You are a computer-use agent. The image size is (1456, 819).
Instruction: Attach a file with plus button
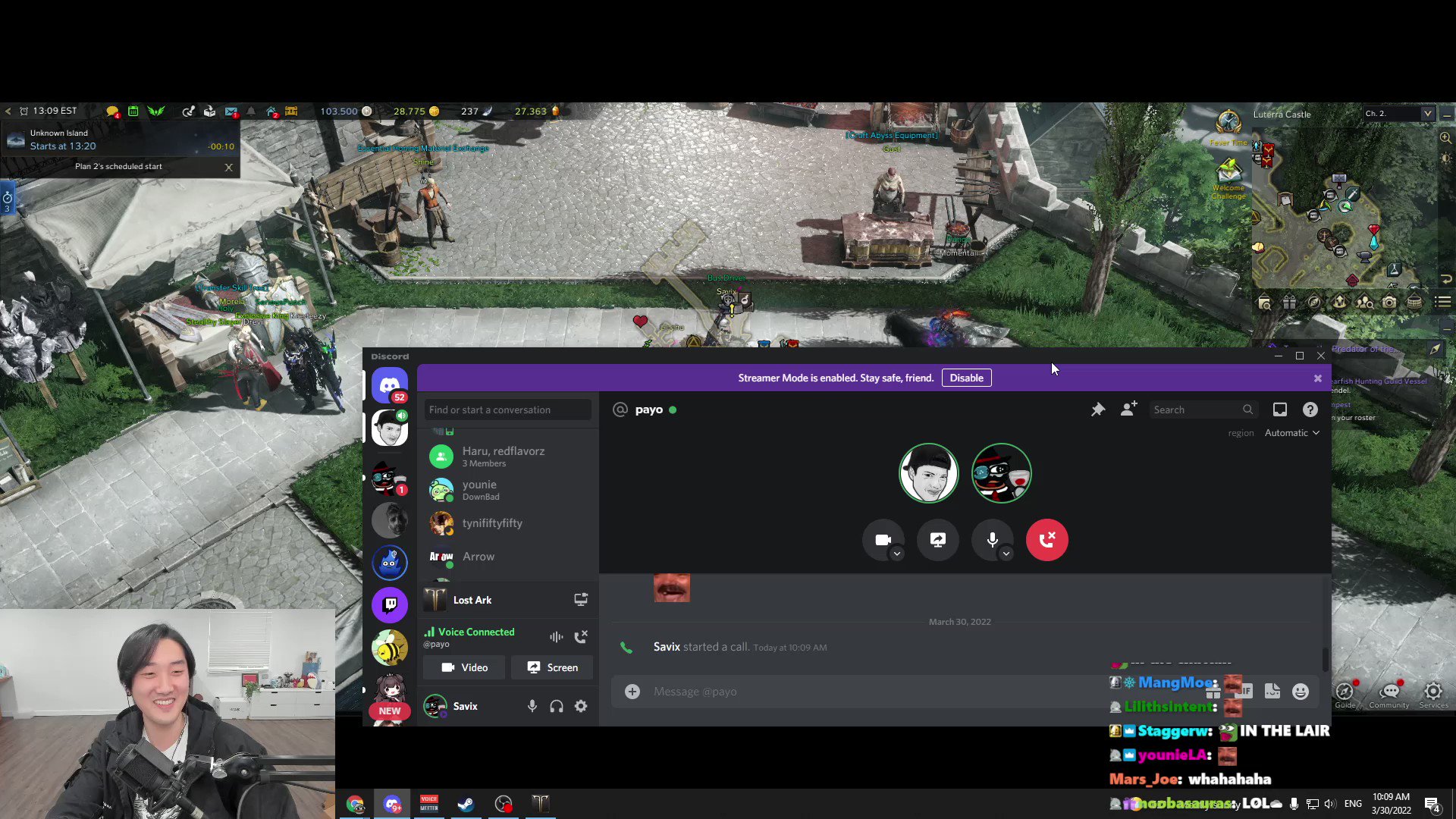tap(632, 692)
